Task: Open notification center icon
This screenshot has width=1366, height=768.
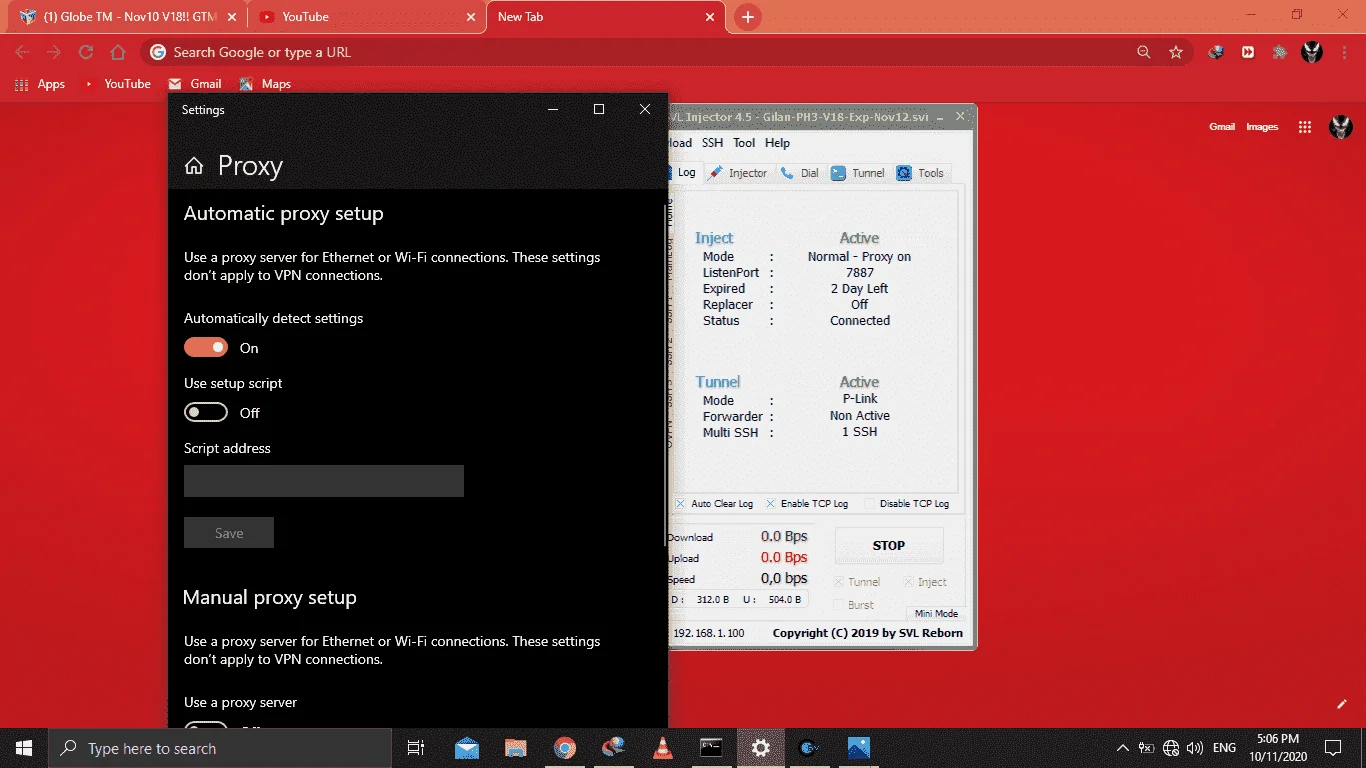Action: click(1333, 748)
